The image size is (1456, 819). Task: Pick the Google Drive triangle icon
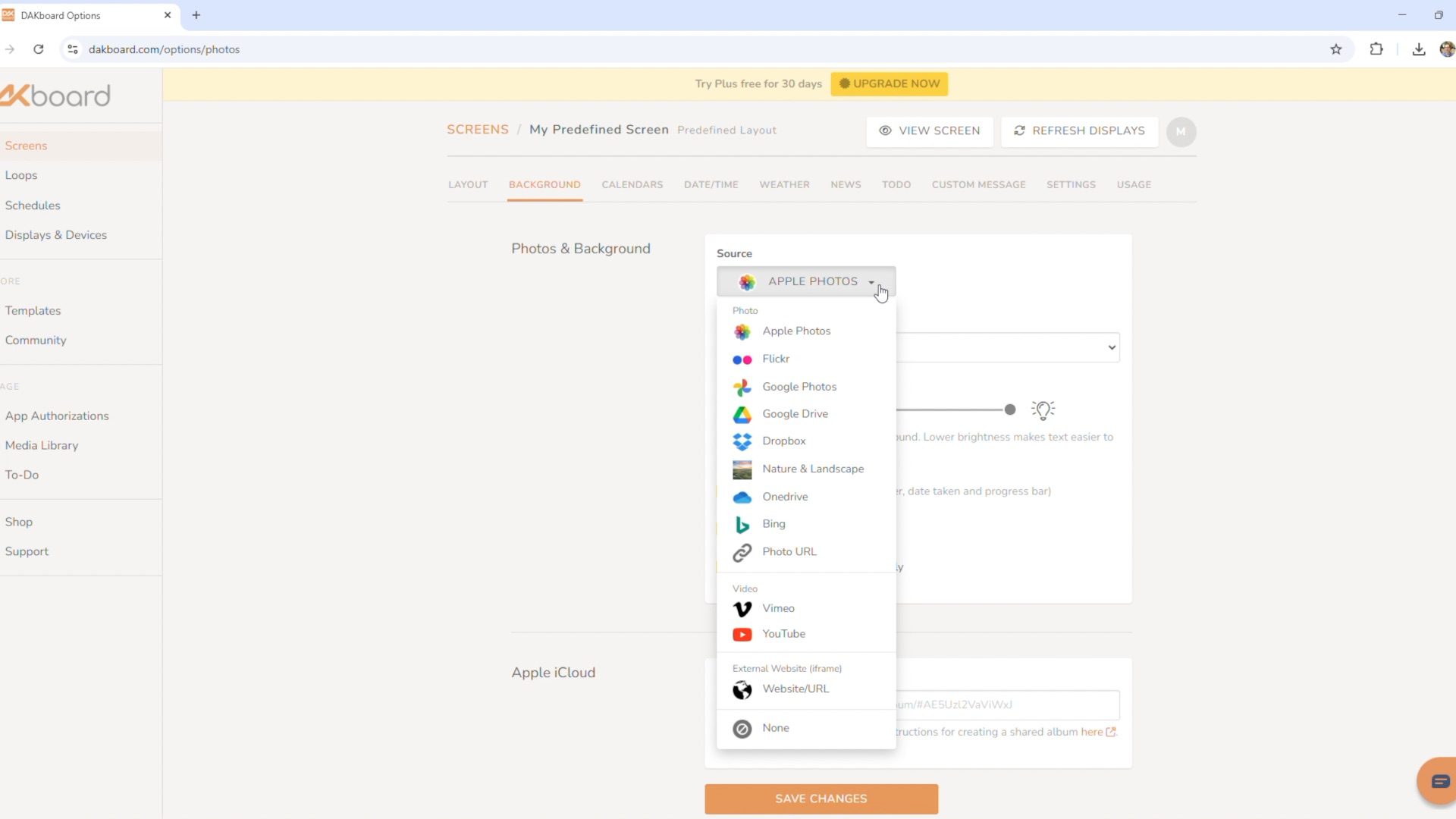742,414
